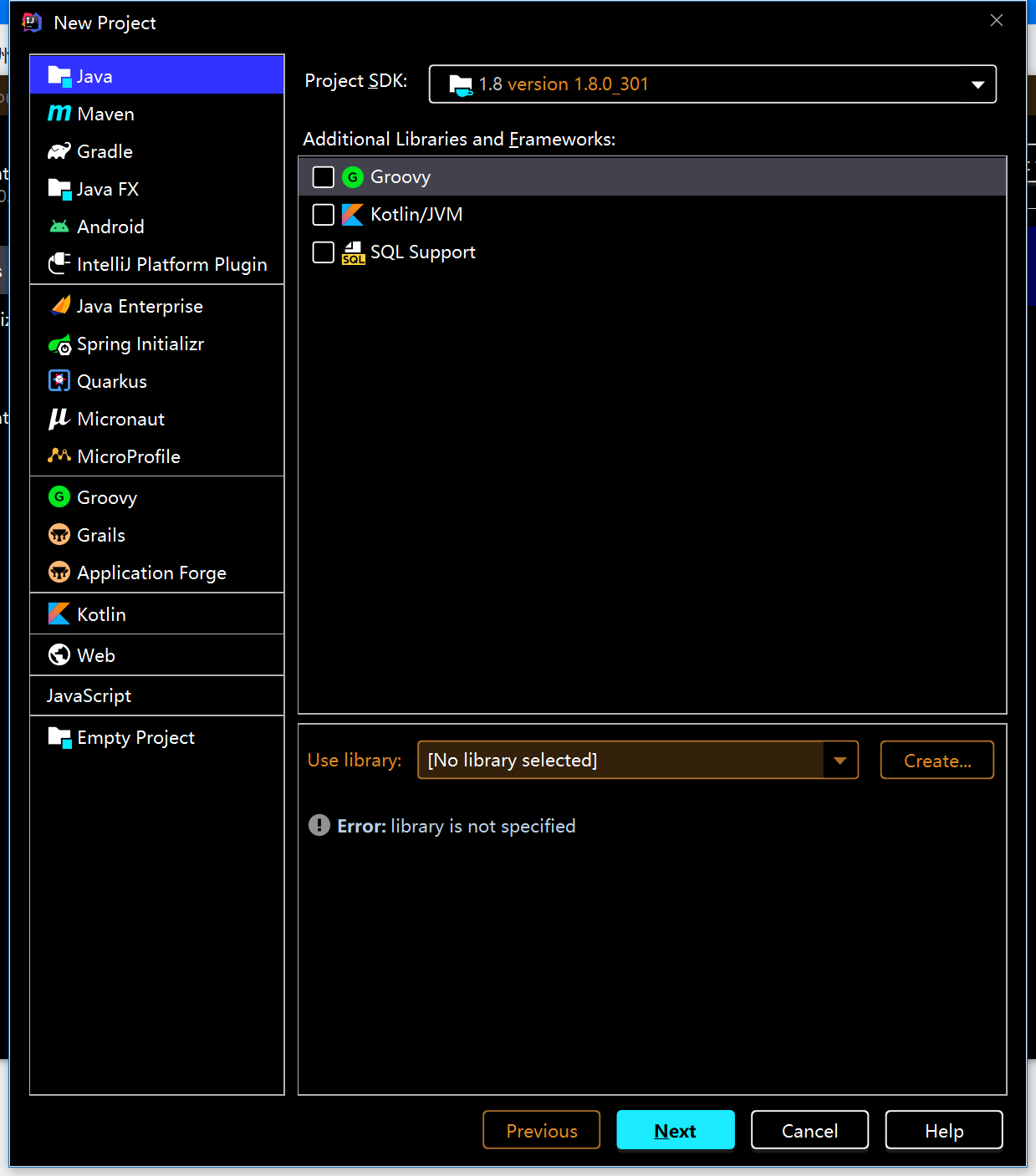Check the SQL Support checkbox
The height and width of the screenshot is (1176, 1036).
coord(324,252)
